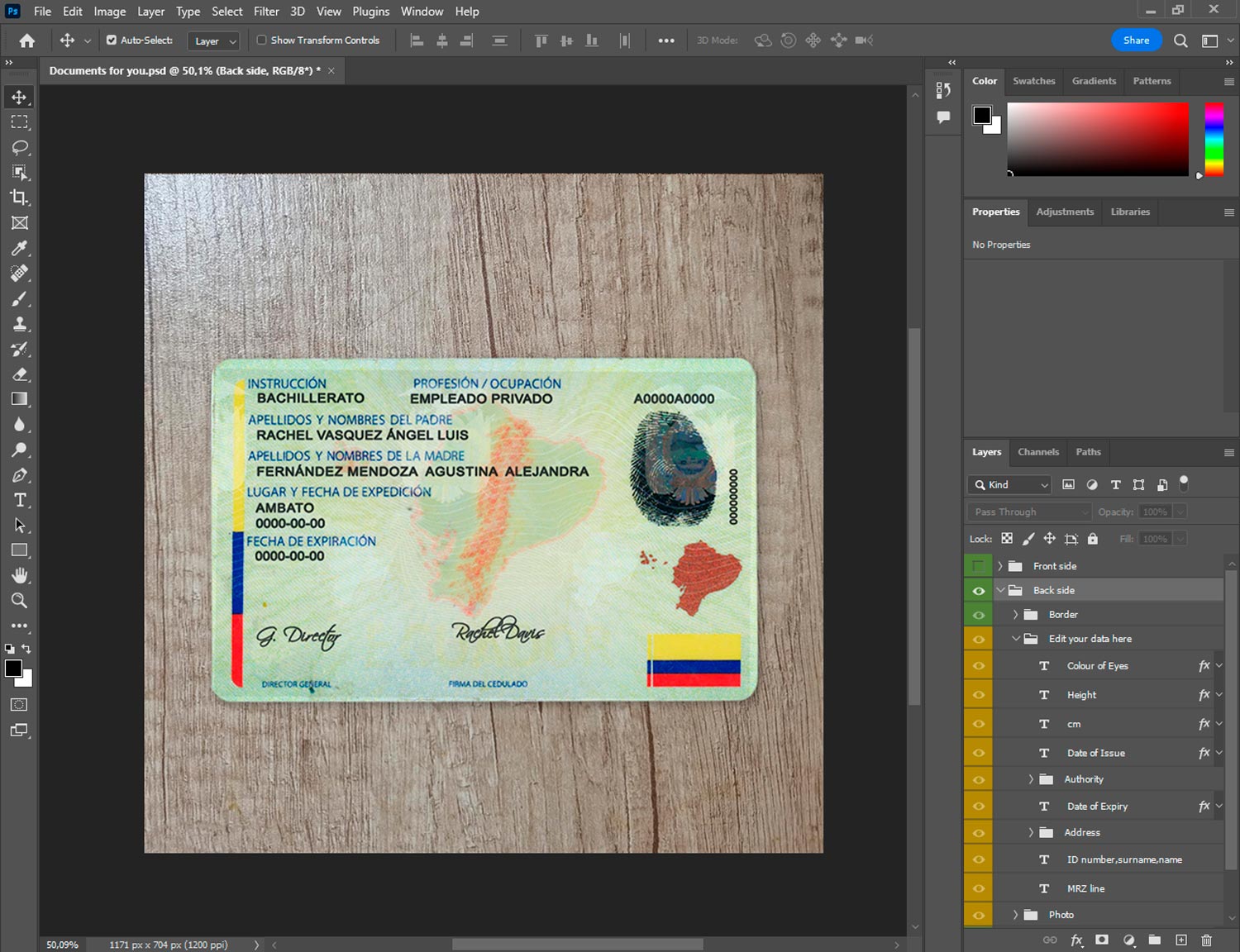1240x952 pixels.
Task: Select the Crop tool
Action: coord(20,198)
